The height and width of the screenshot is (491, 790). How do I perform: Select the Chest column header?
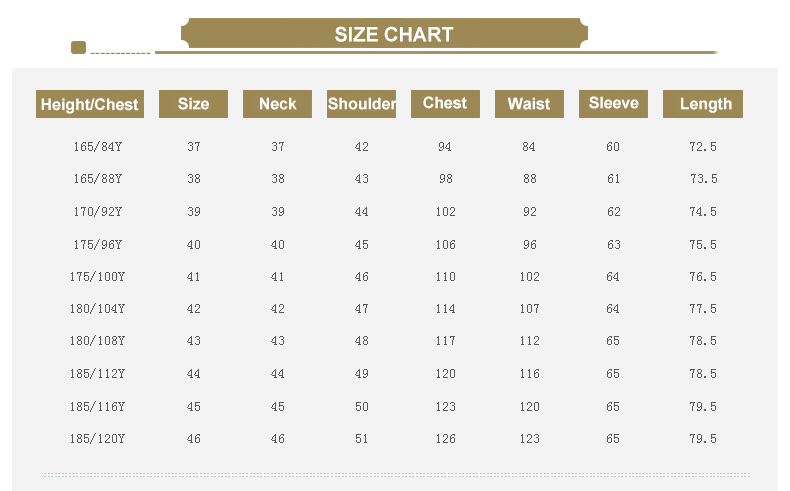pos(445,104)
